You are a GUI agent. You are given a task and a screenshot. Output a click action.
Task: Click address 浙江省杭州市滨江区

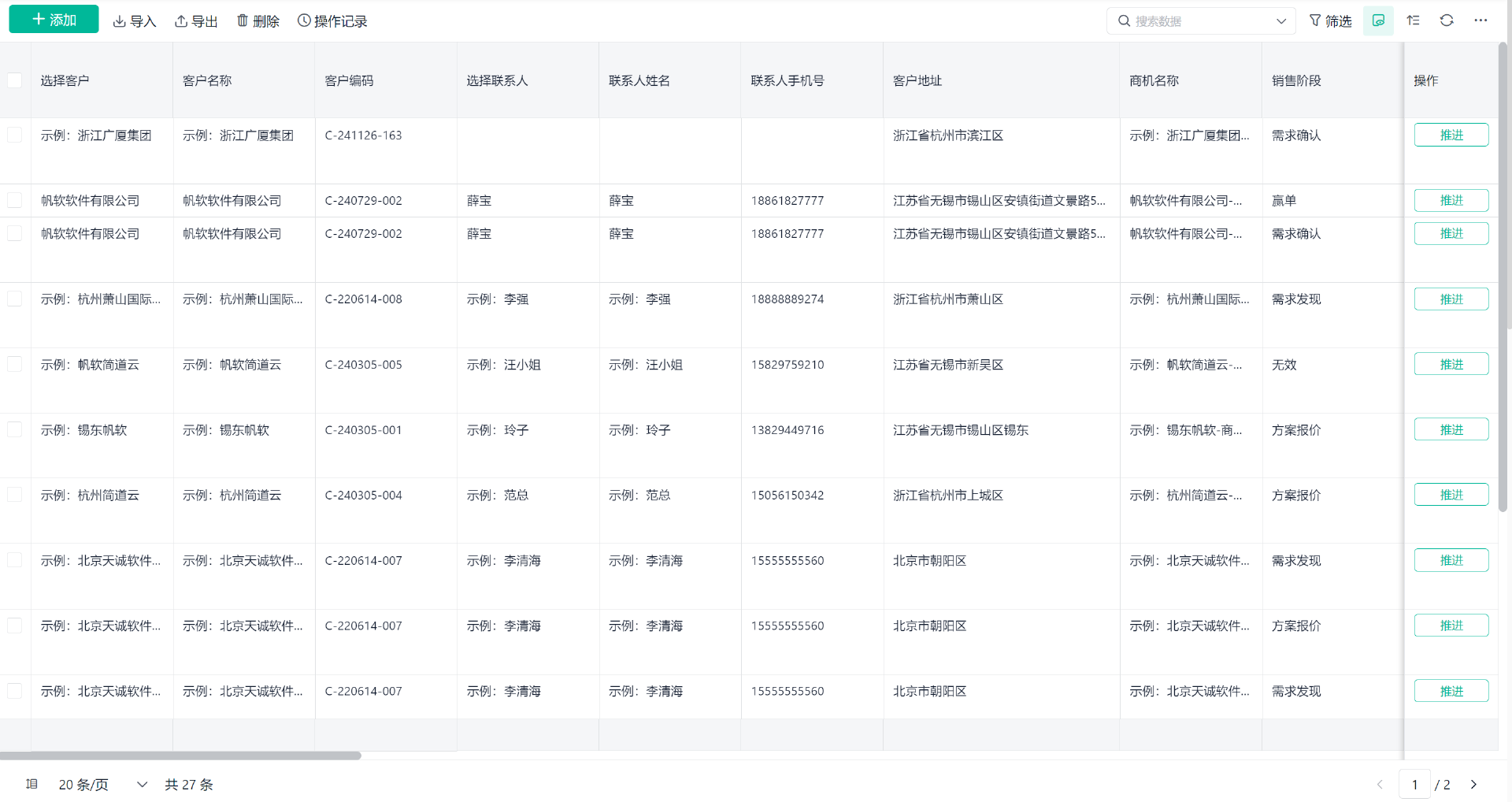coord(948,136)
